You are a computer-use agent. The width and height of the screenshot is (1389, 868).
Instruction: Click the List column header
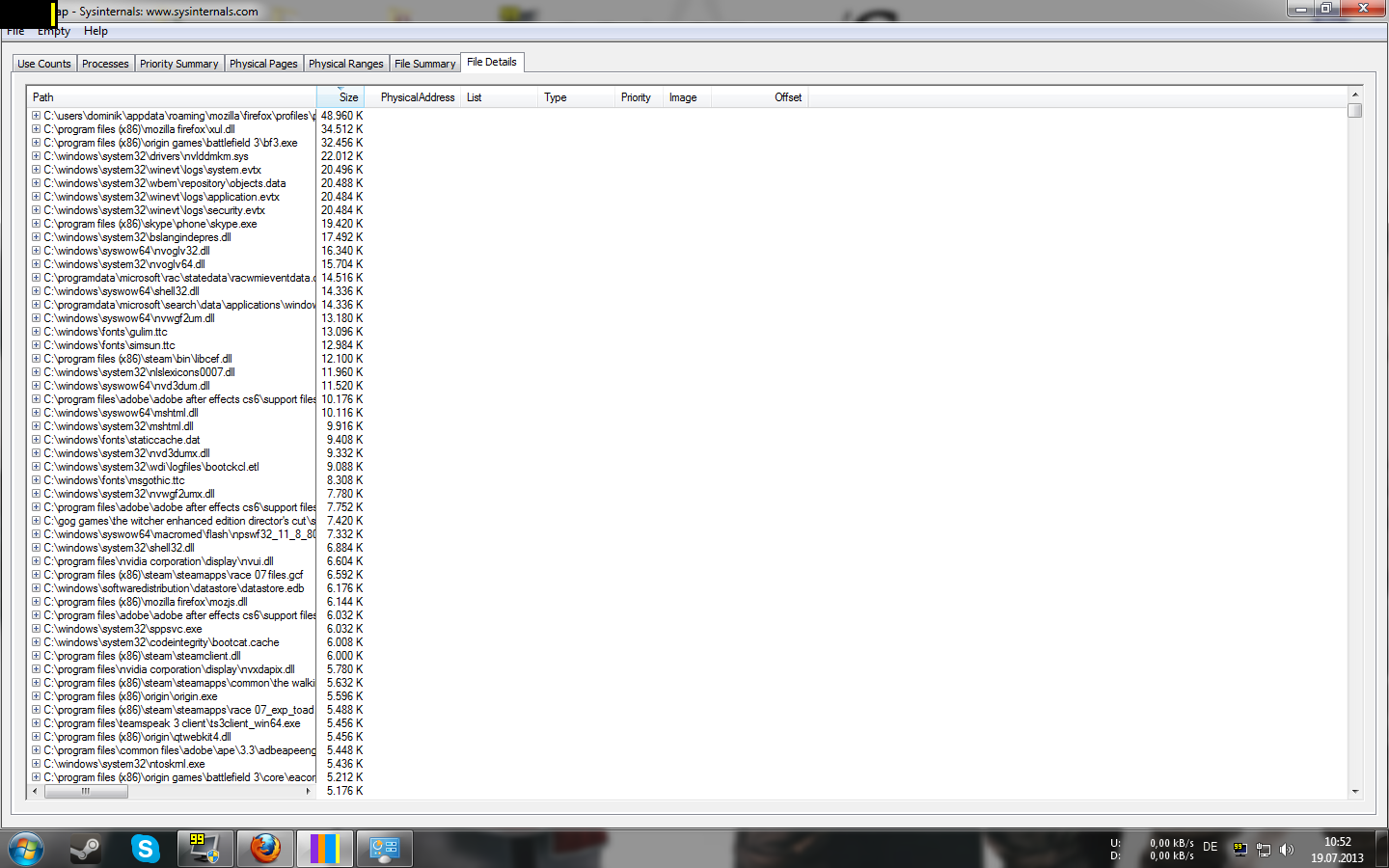point(499,97)
